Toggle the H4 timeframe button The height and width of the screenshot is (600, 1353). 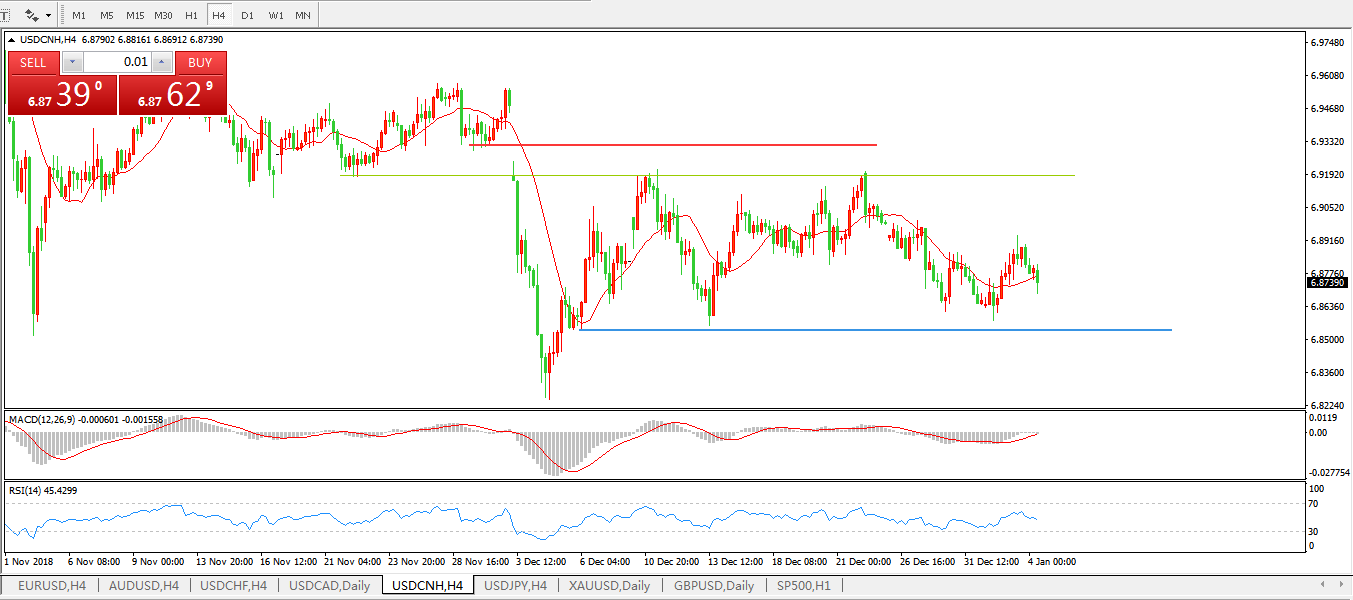coord(218,16)
